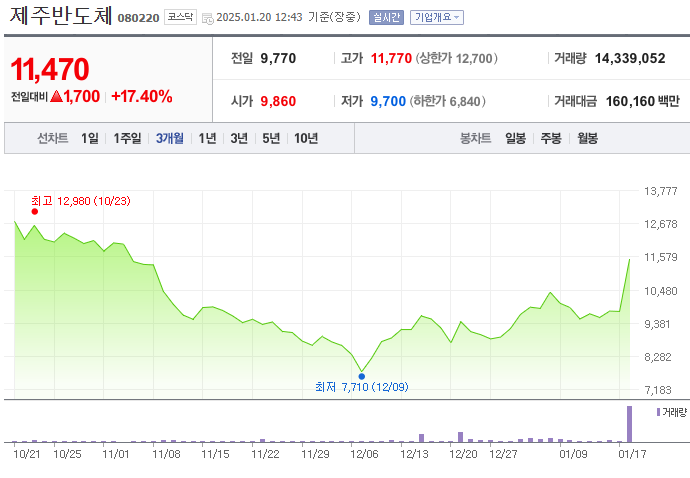Image resolution: width=690 pixels, height=478 pixels.
Task: Click the 12/06 date axis label
Action: pyautogui.click(x=364, y=454)
